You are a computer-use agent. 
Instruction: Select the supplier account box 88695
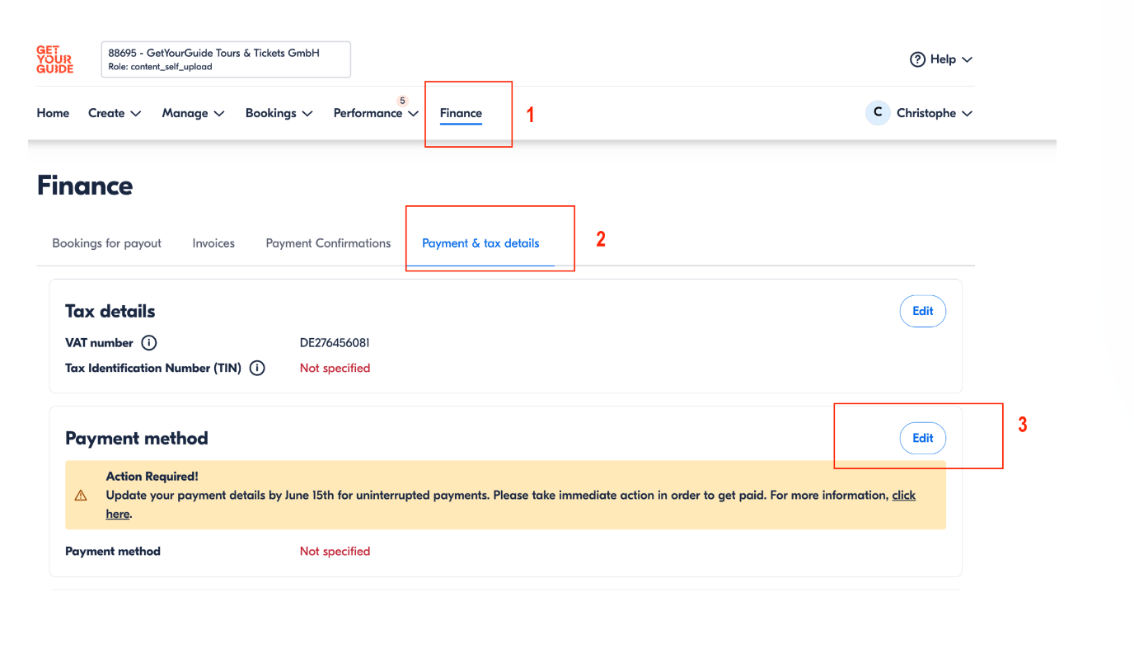[225, 59]
